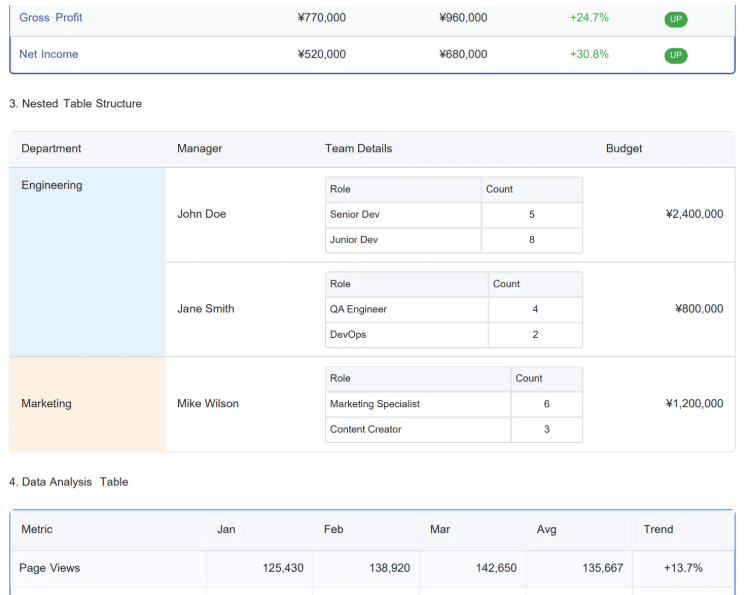Select the Budget column header
This screenshot has height=595, width=755.
click(624, 149)
